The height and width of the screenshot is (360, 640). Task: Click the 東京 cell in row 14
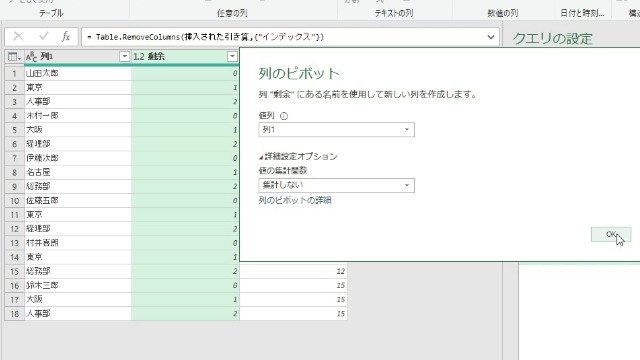78,257
